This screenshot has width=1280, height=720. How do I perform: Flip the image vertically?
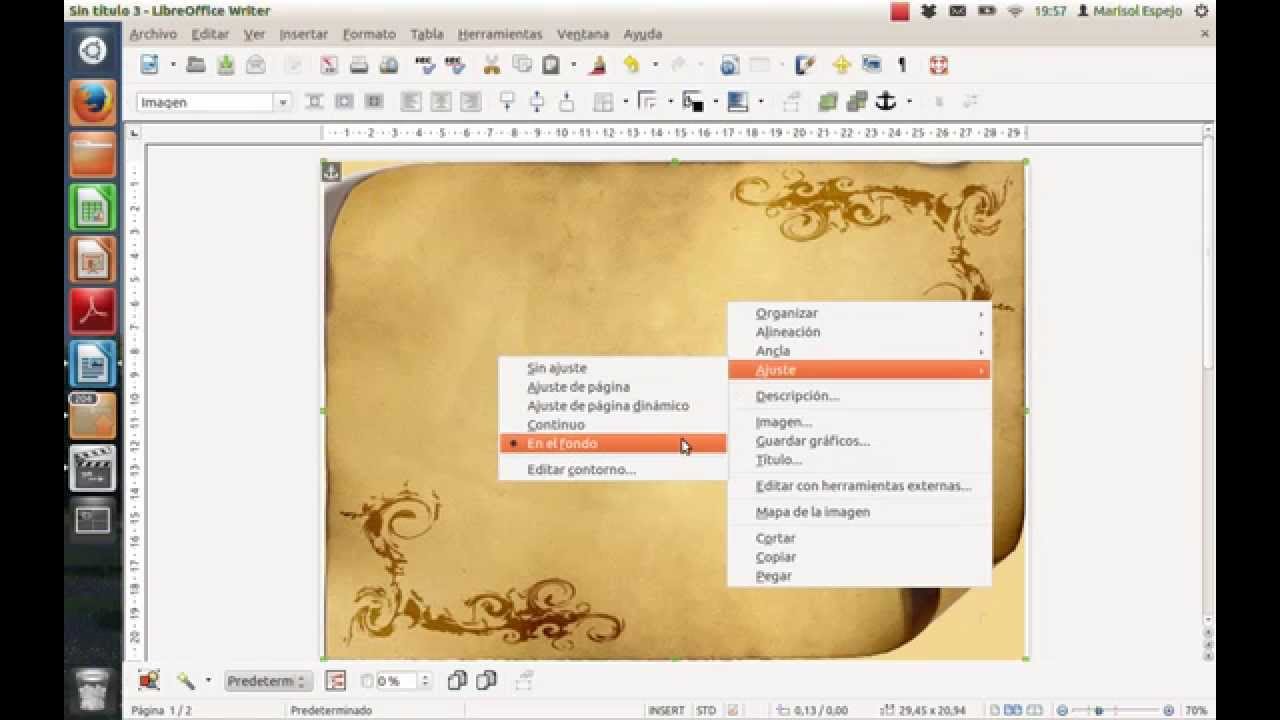coord(487,681)
